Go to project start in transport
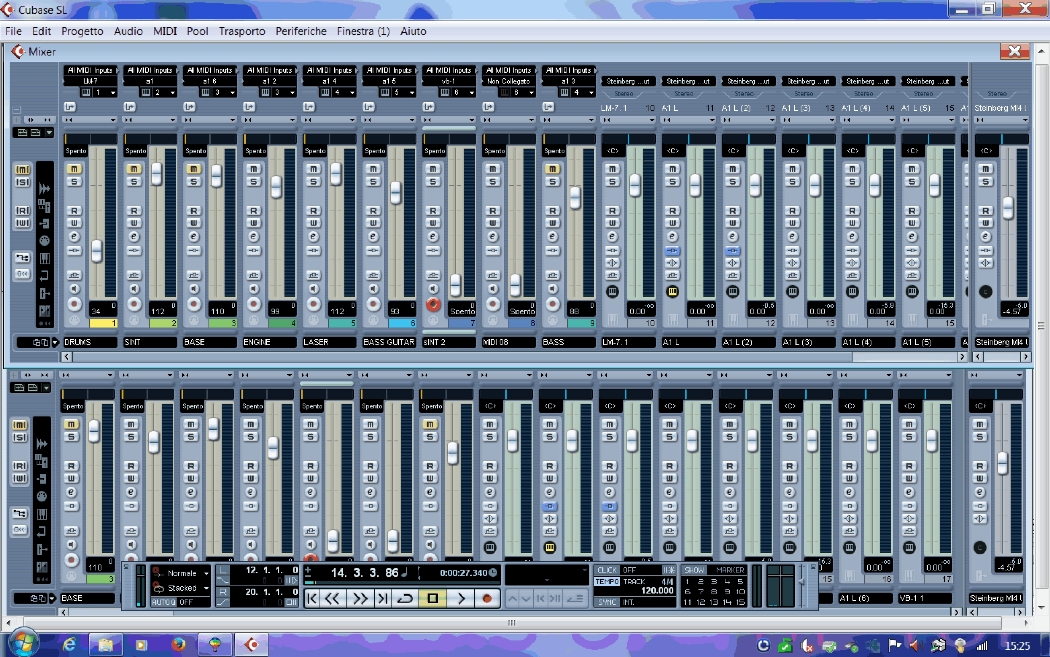The image size is (1050, 657). tap(312, 598)
